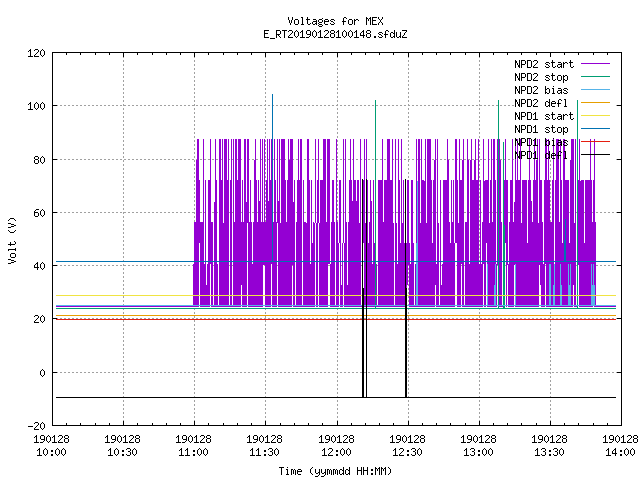Click the y-axis tick value 60
Viewport: 640px width, 480px height.
tap(40, 213)
